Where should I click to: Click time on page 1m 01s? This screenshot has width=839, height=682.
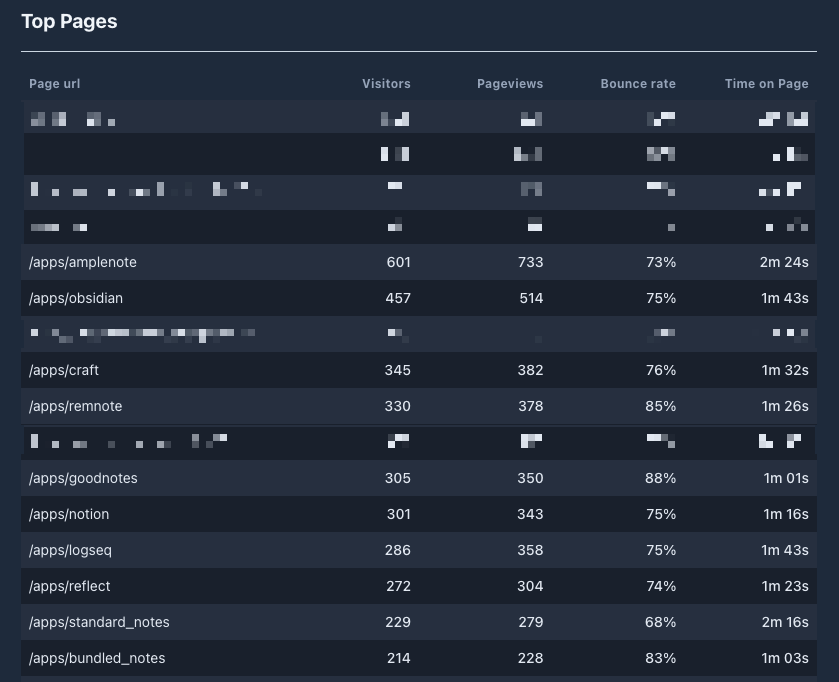[786, 478]
